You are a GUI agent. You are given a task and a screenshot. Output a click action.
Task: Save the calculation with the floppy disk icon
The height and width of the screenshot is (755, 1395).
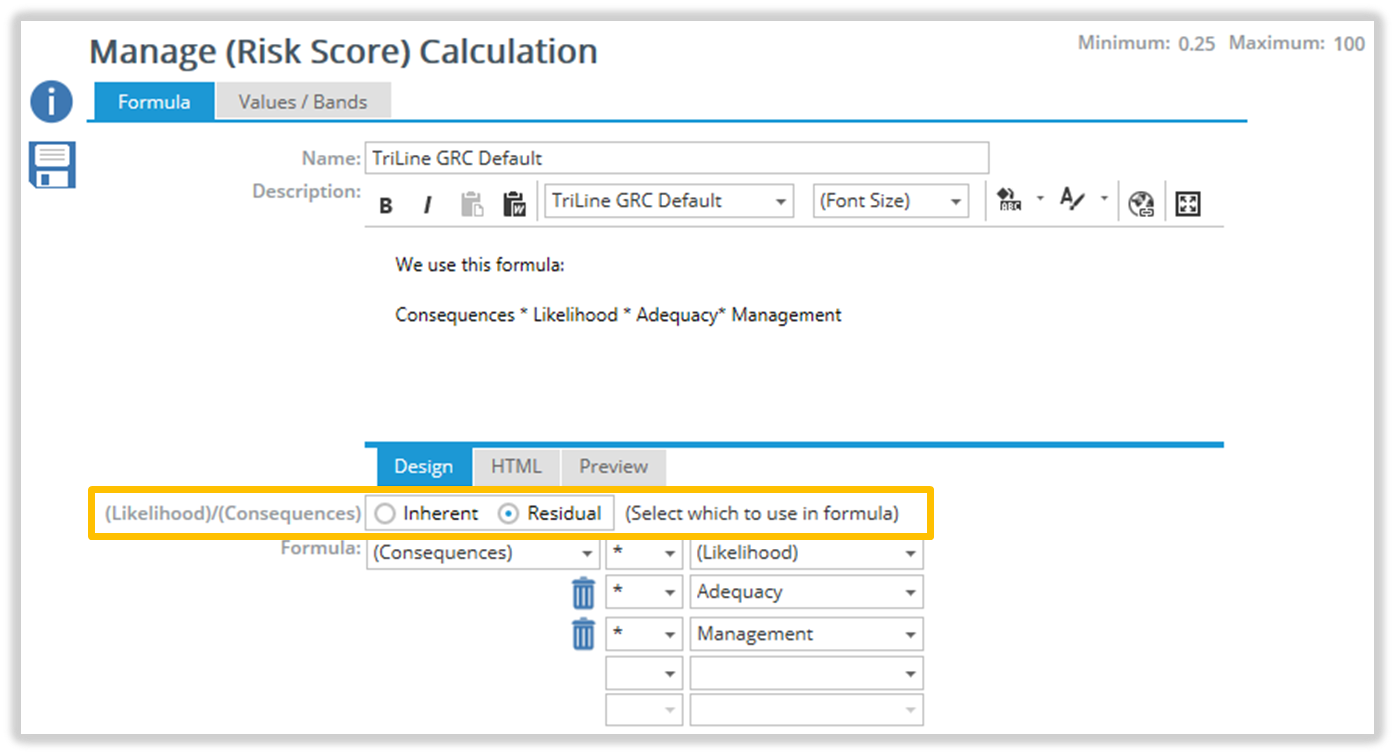pyautogui.click(x=52, y=165)
